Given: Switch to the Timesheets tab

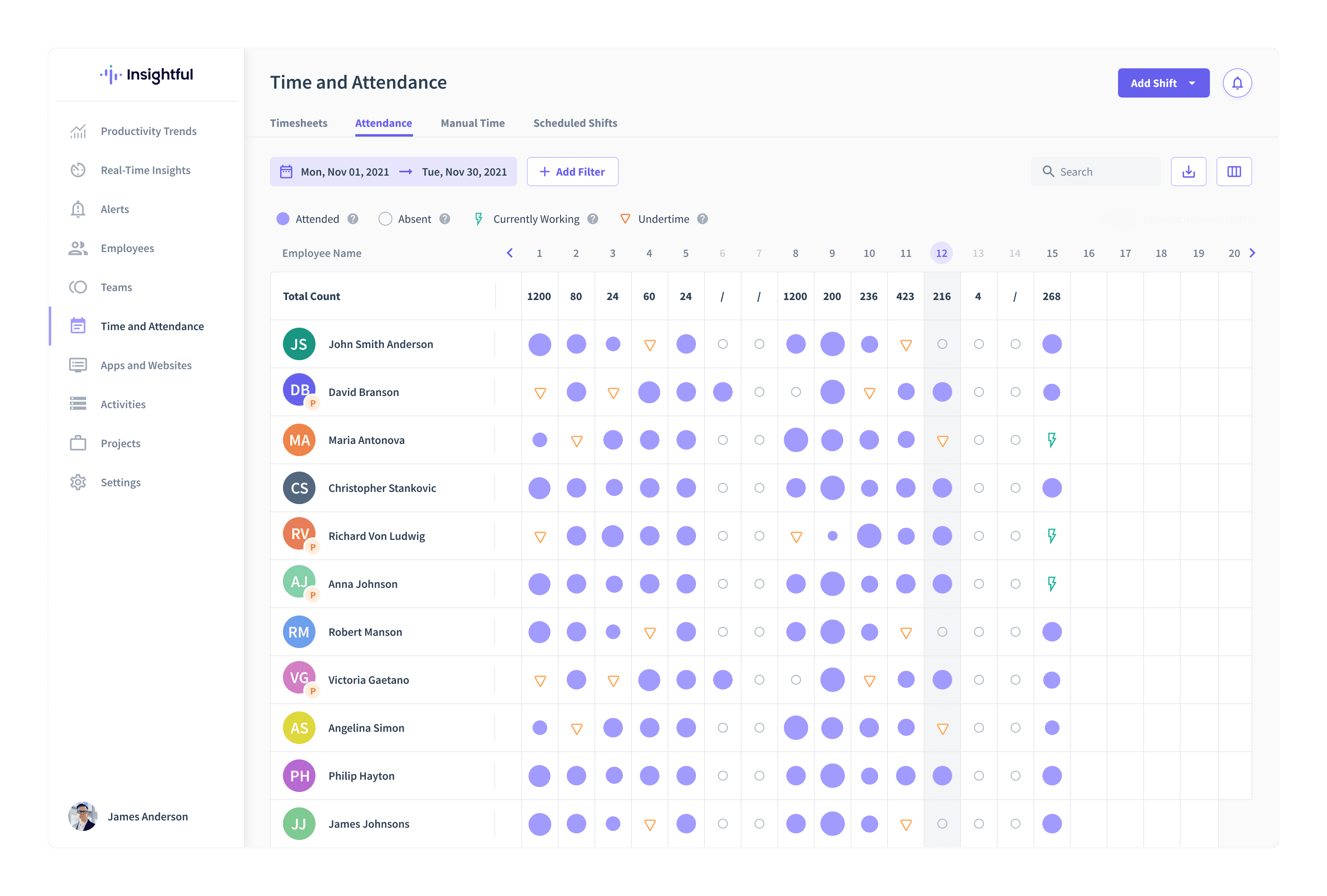Looking at the screenshot, I should click(x=299, y=123).
